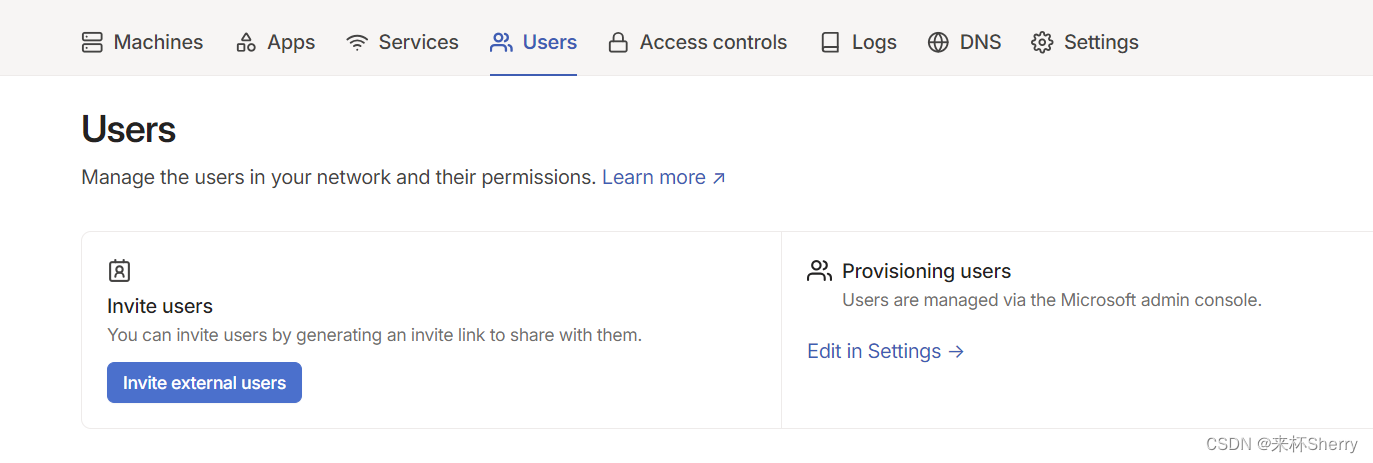Click the Learn more external arrow icon
The width and height of the screenshot is (1373, 463).
718,178
